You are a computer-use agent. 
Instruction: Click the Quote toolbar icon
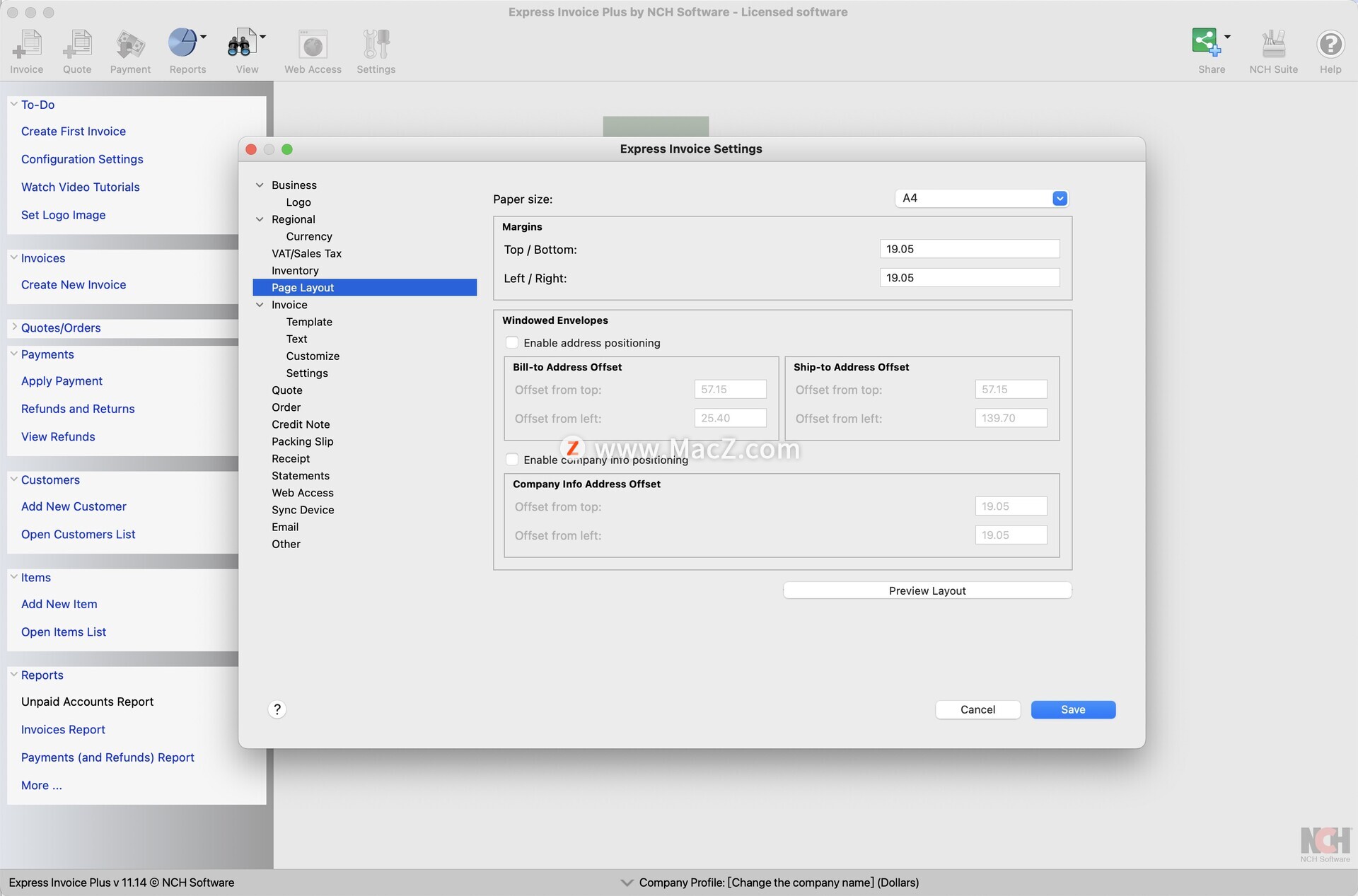point(77,44)
